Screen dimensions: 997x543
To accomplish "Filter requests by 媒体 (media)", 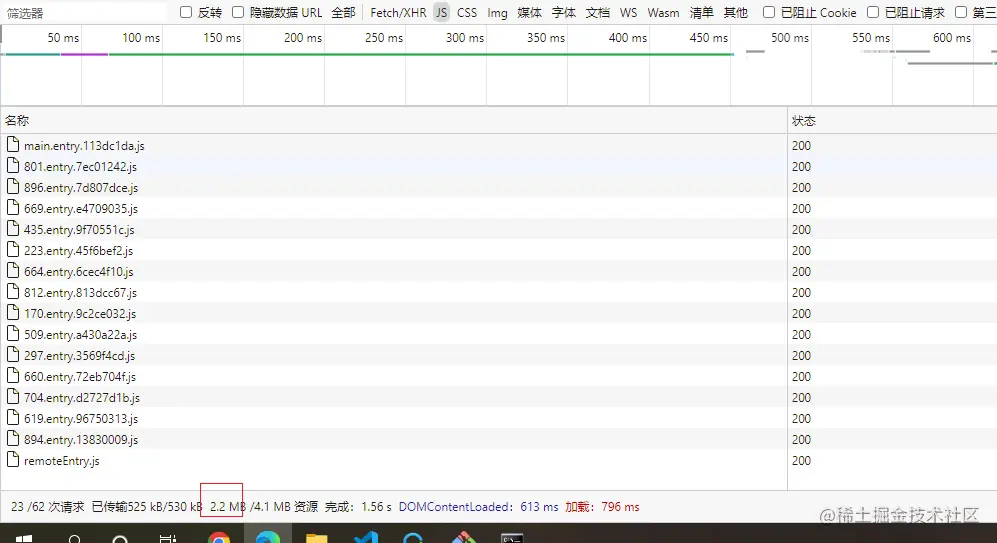I will click(529, 13).
